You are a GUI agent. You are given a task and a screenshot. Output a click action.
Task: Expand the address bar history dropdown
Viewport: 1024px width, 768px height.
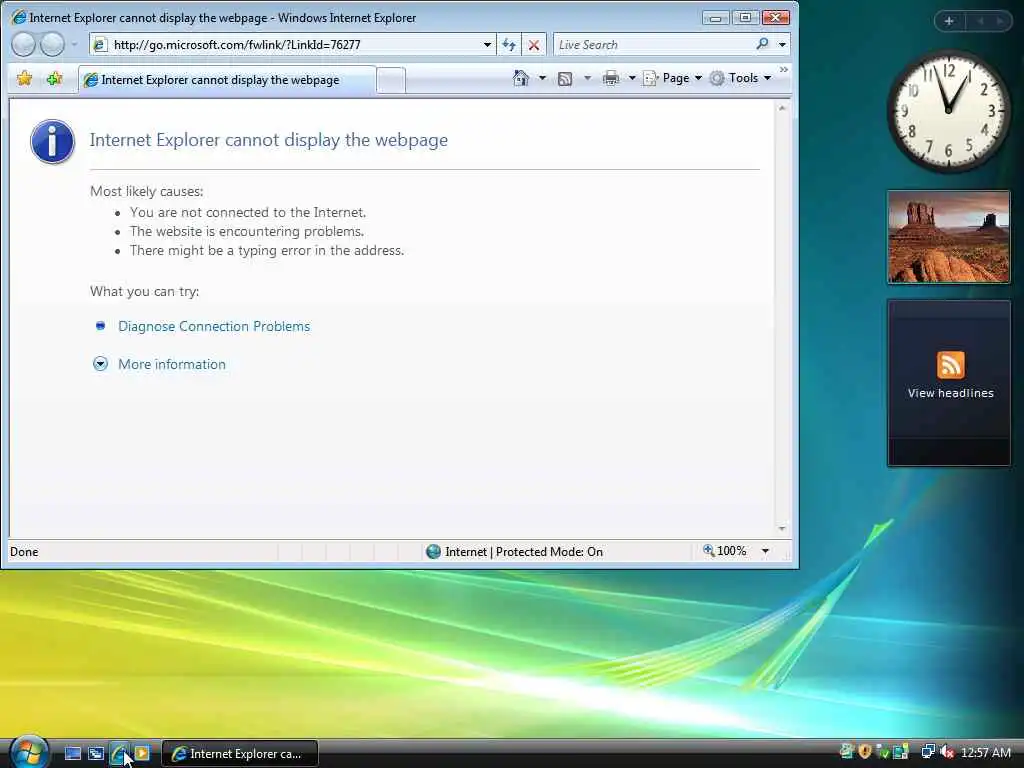[487, 44]
